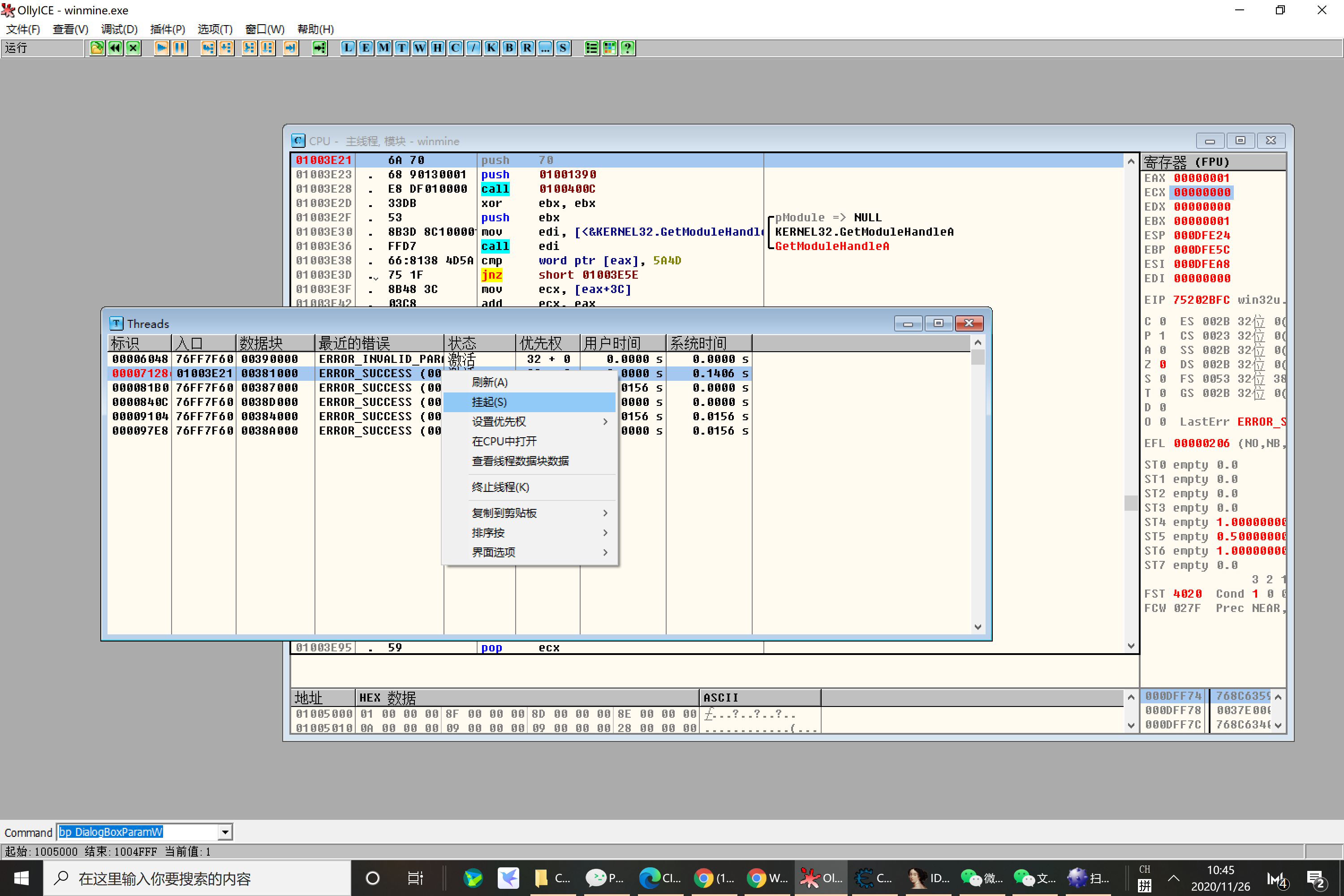Click the Trace over toolbar icon
1344x896 pixels.
tap(267, 48)
